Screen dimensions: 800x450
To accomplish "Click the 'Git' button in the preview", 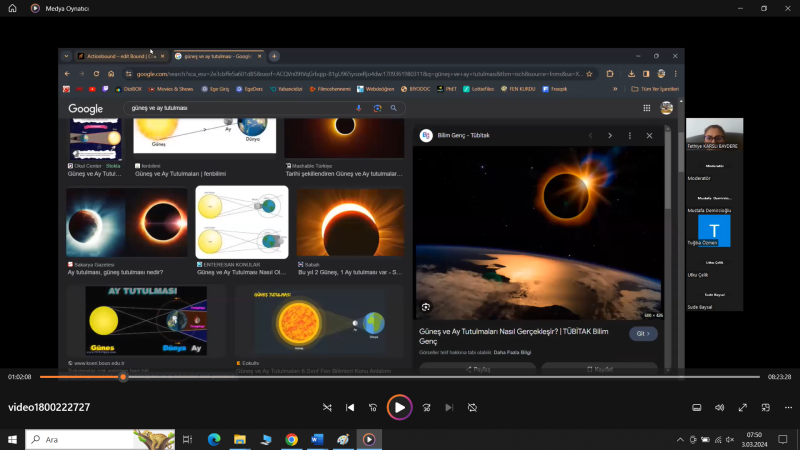I will pos(643,334).
